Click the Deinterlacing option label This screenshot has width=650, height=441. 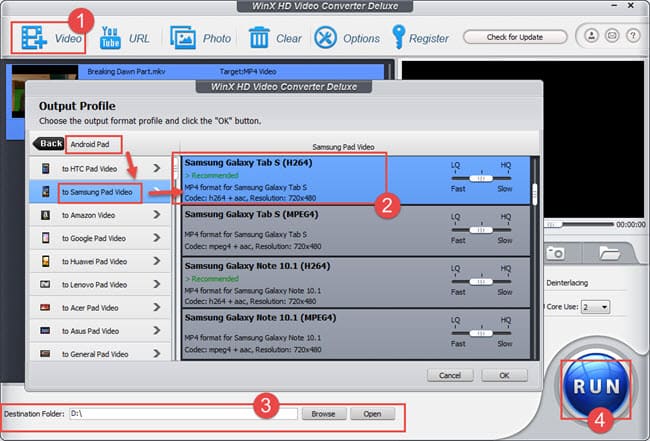pos(567,283)
